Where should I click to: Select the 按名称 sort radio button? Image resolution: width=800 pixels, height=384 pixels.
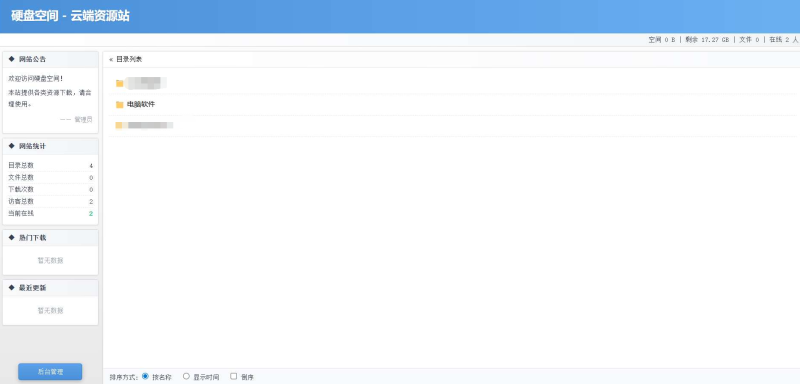[x=145, y=376]
